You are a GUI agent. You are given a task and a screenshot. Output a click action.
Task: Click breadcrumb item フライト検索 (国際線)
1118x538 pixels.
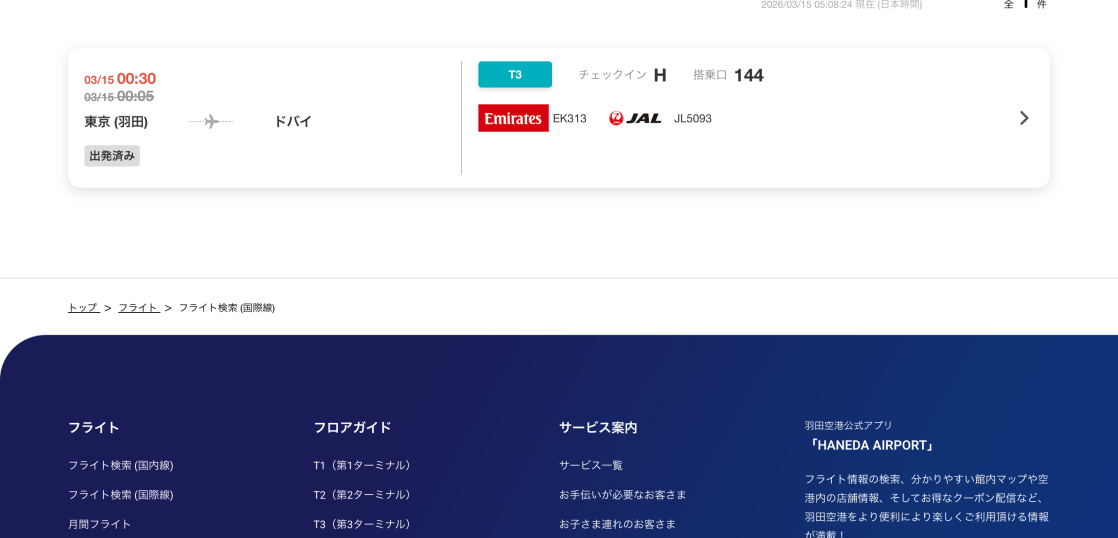pos(227,308)
